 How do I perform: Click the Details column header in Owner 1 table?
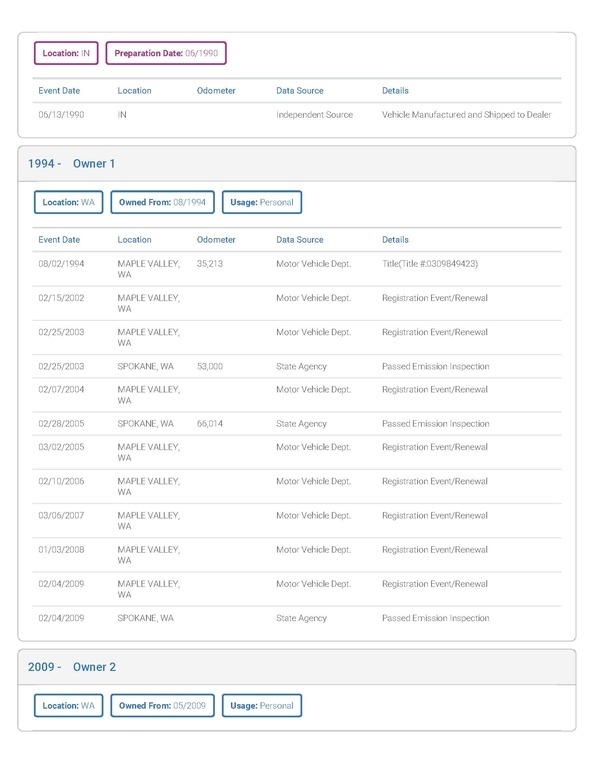click(395, 240)
